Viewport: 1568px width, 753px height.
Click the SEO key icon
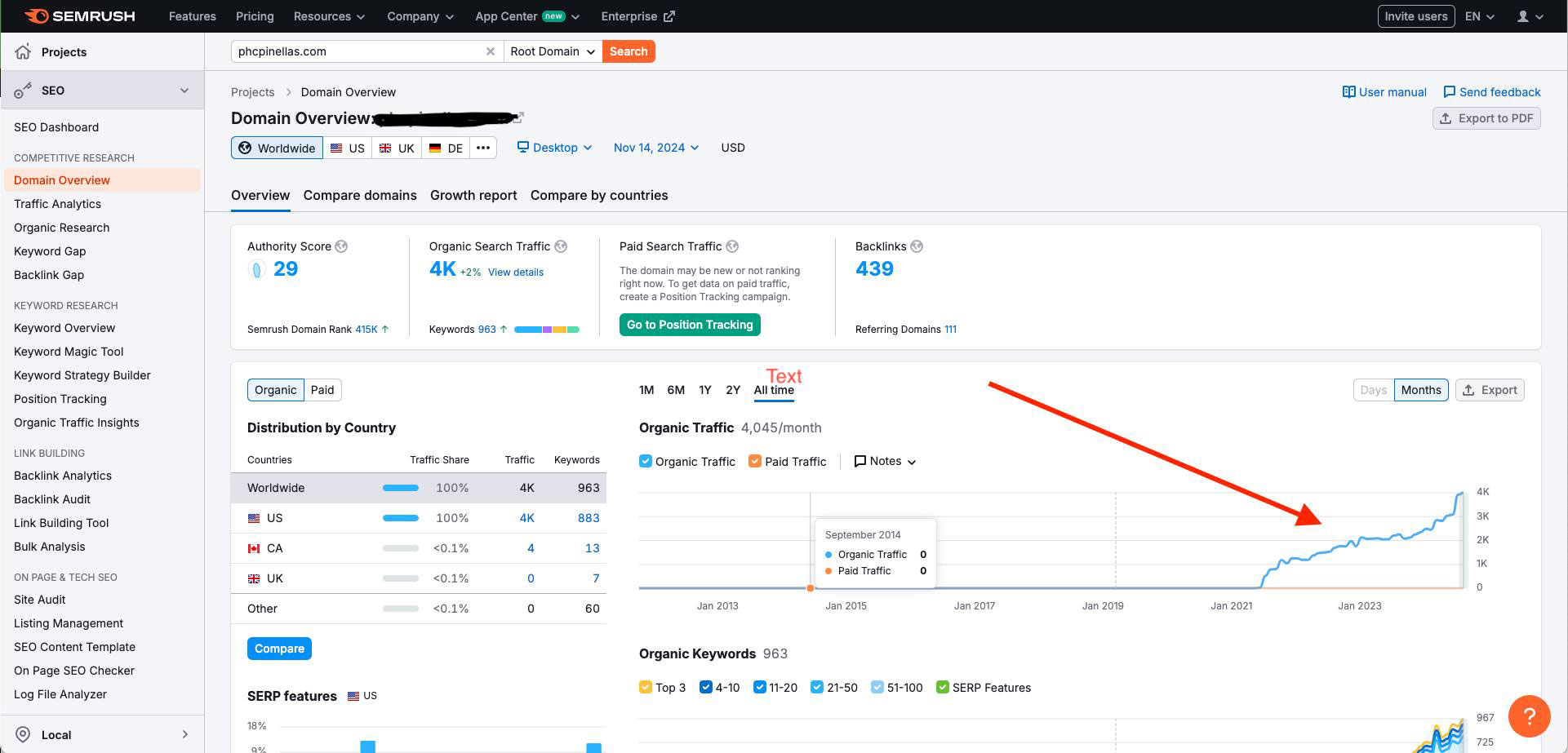point(23,91)
